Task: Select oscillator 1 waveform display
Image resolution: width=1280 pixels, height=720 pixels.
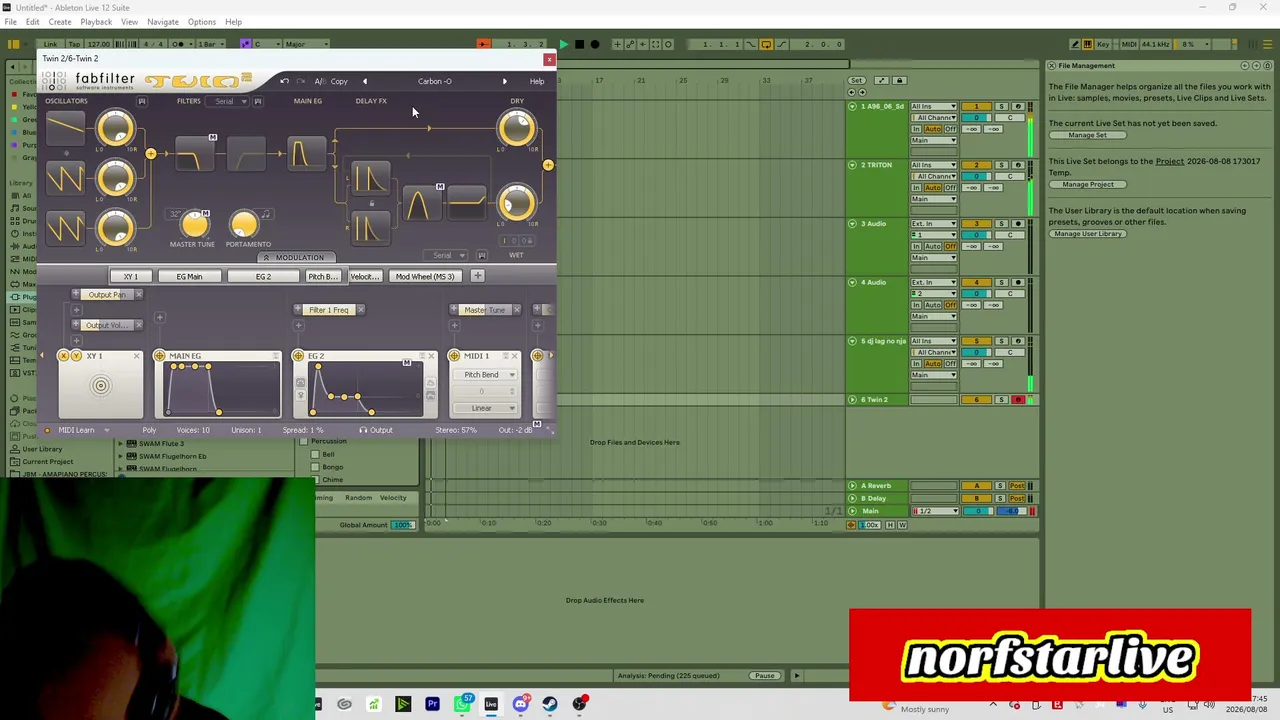Action: click(x=65, y=129)
